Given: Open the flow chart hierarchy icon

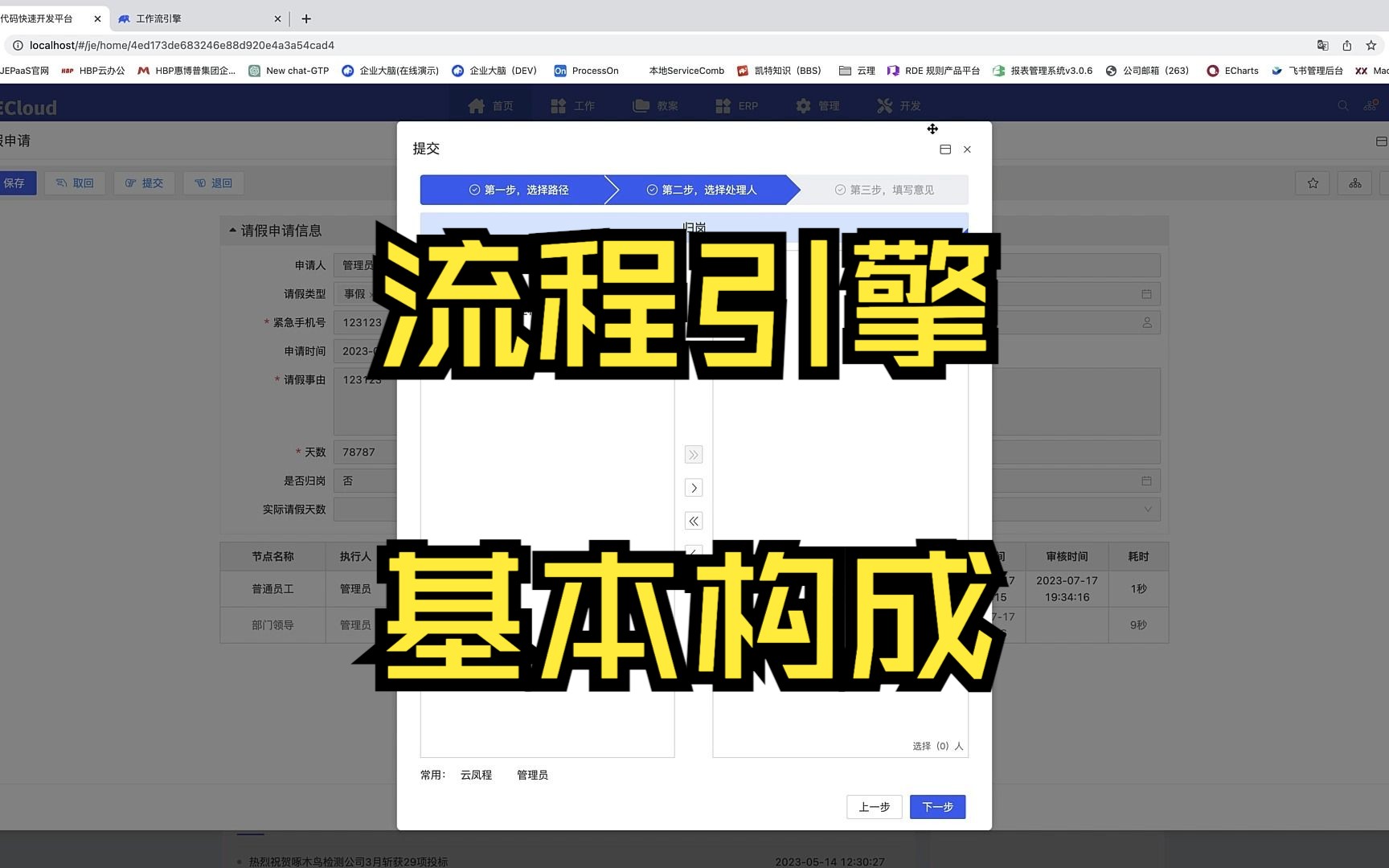Looking at the screenshot, I should click(1355, 183).
